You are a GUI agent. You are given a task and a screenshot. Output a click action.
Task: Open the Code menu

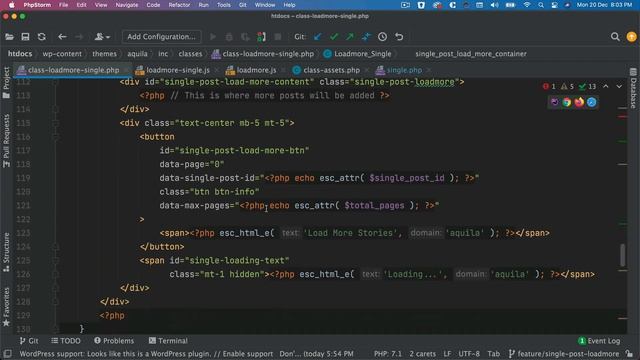click(x=153, y=5)
